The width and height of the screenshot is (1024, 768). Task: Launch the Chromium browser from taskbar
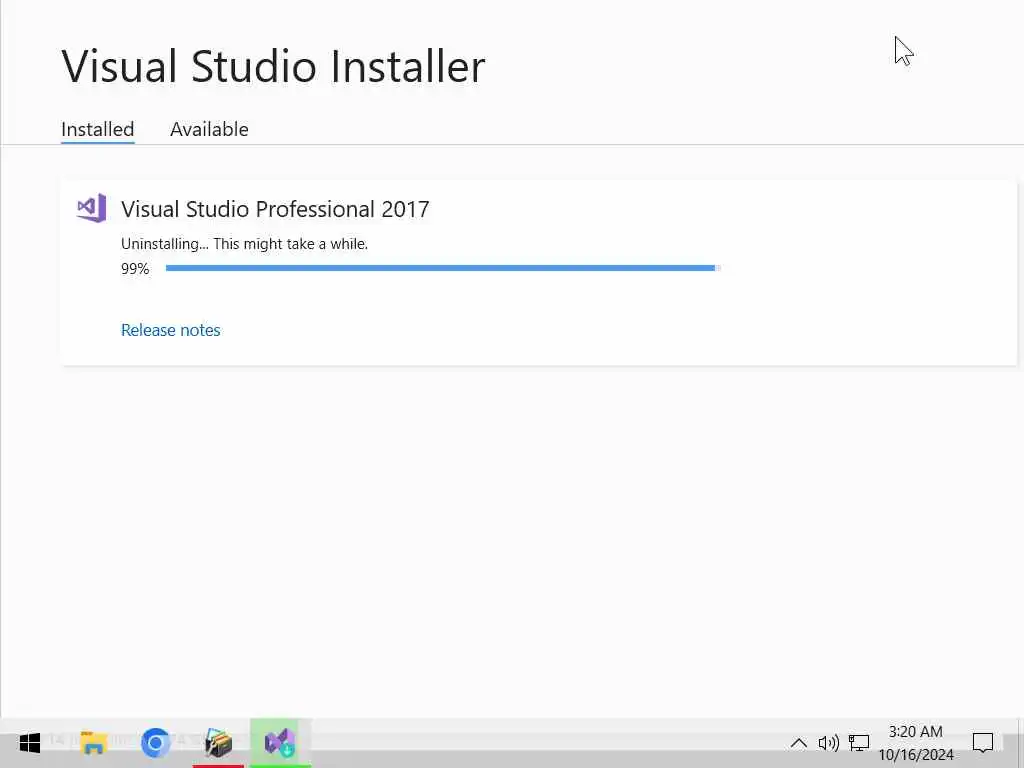point(155,743)
